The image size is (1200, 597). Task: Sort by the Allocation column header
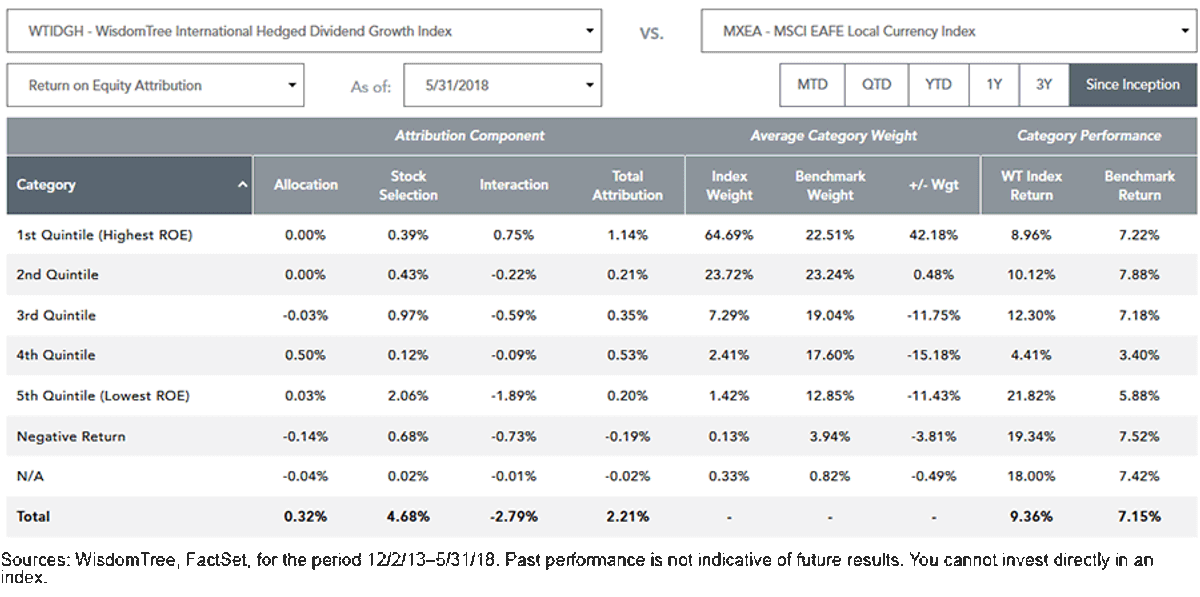(x=305, y=185)
